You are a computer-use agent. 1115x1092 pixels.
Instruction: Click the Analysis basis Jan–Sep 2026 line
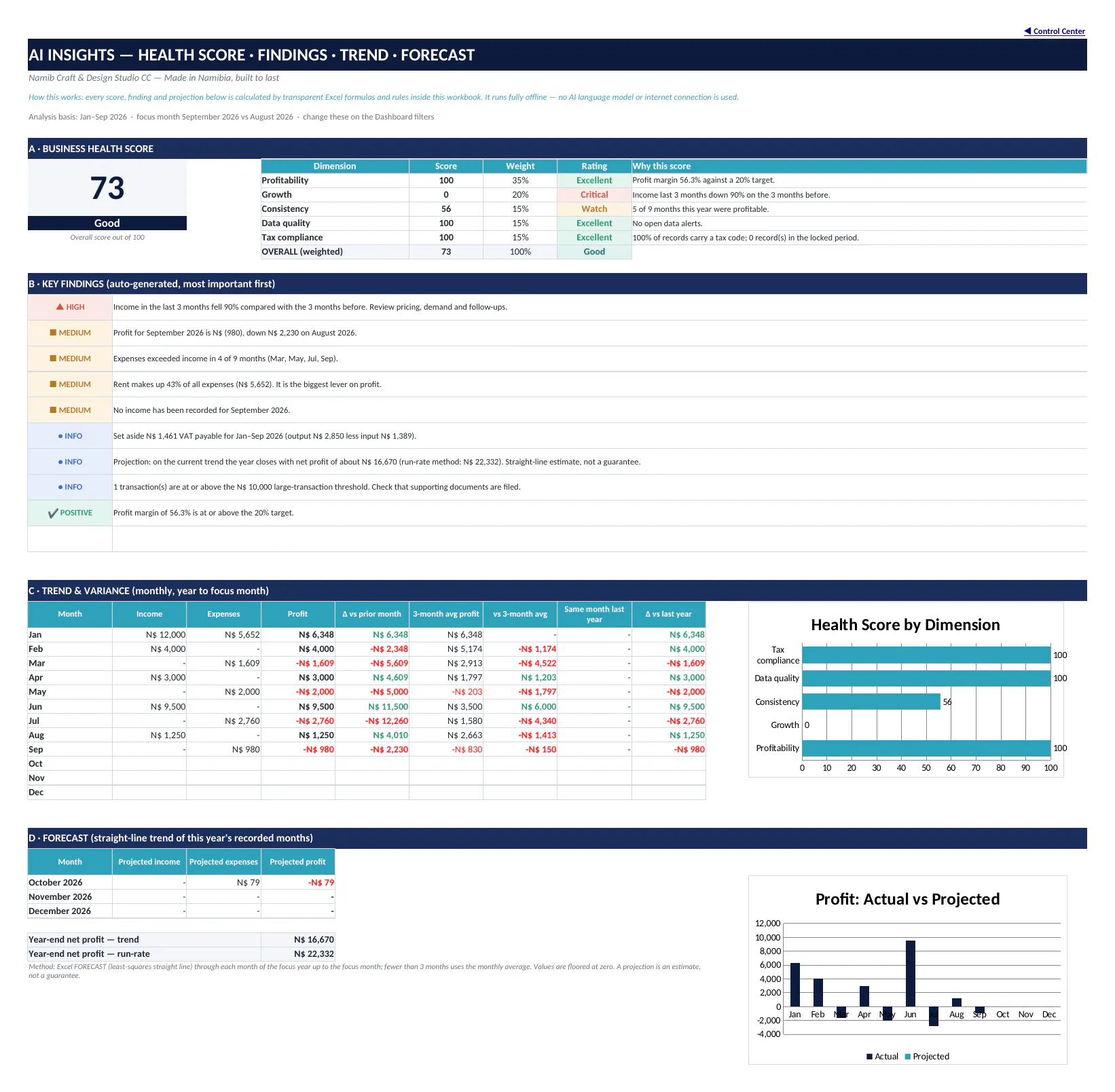[231, 117]
